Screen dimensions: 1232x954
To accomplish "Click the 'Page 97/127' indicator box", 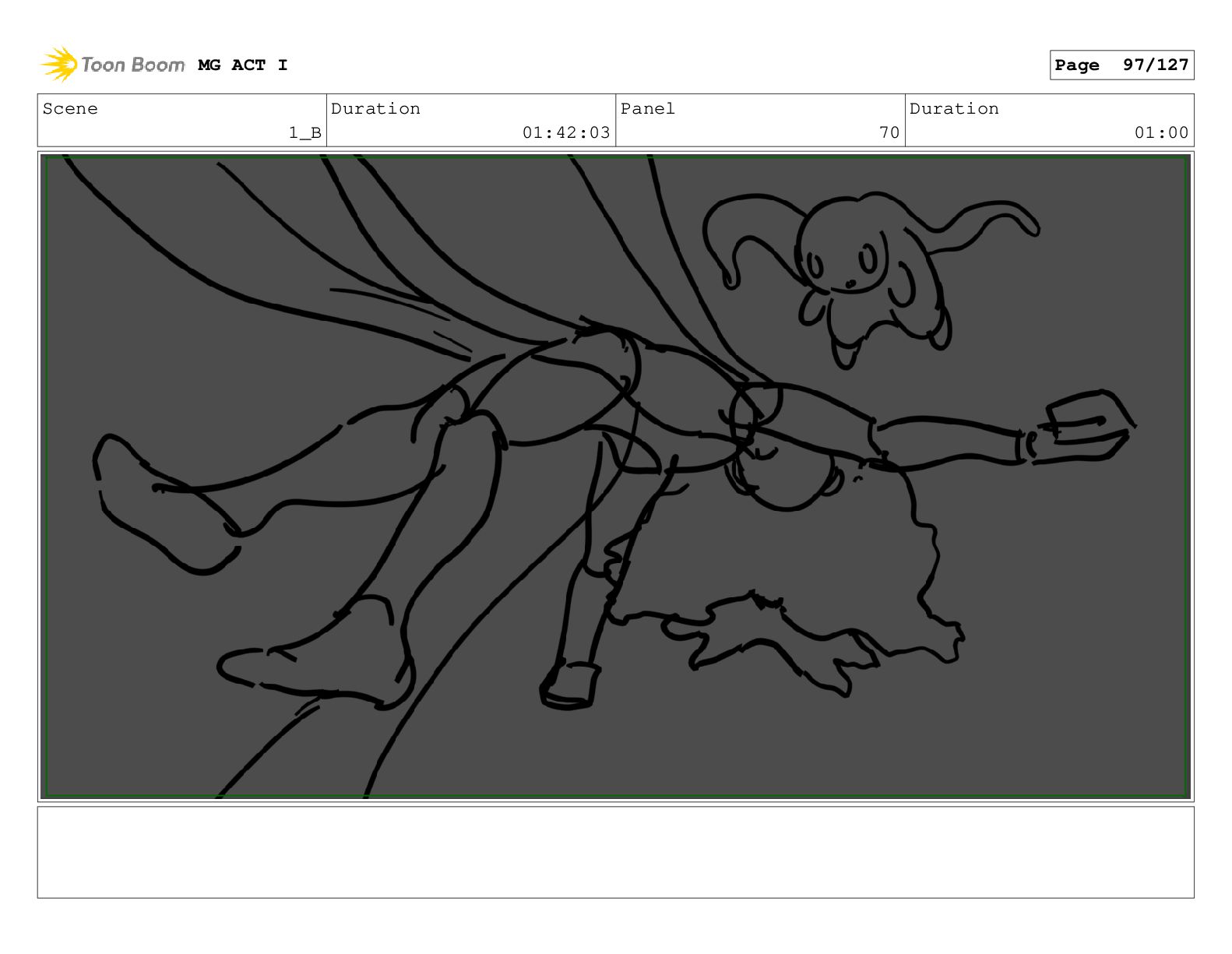I will point(1121,65).
